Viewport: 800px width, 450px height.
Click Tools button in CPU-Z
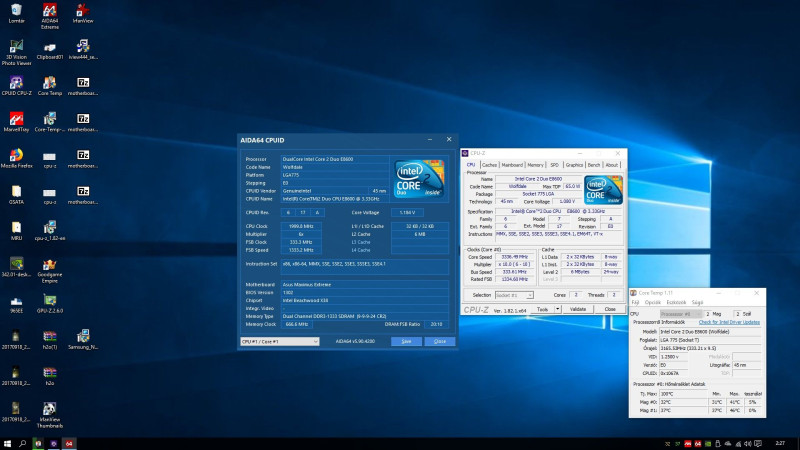(x=542, y=309)
